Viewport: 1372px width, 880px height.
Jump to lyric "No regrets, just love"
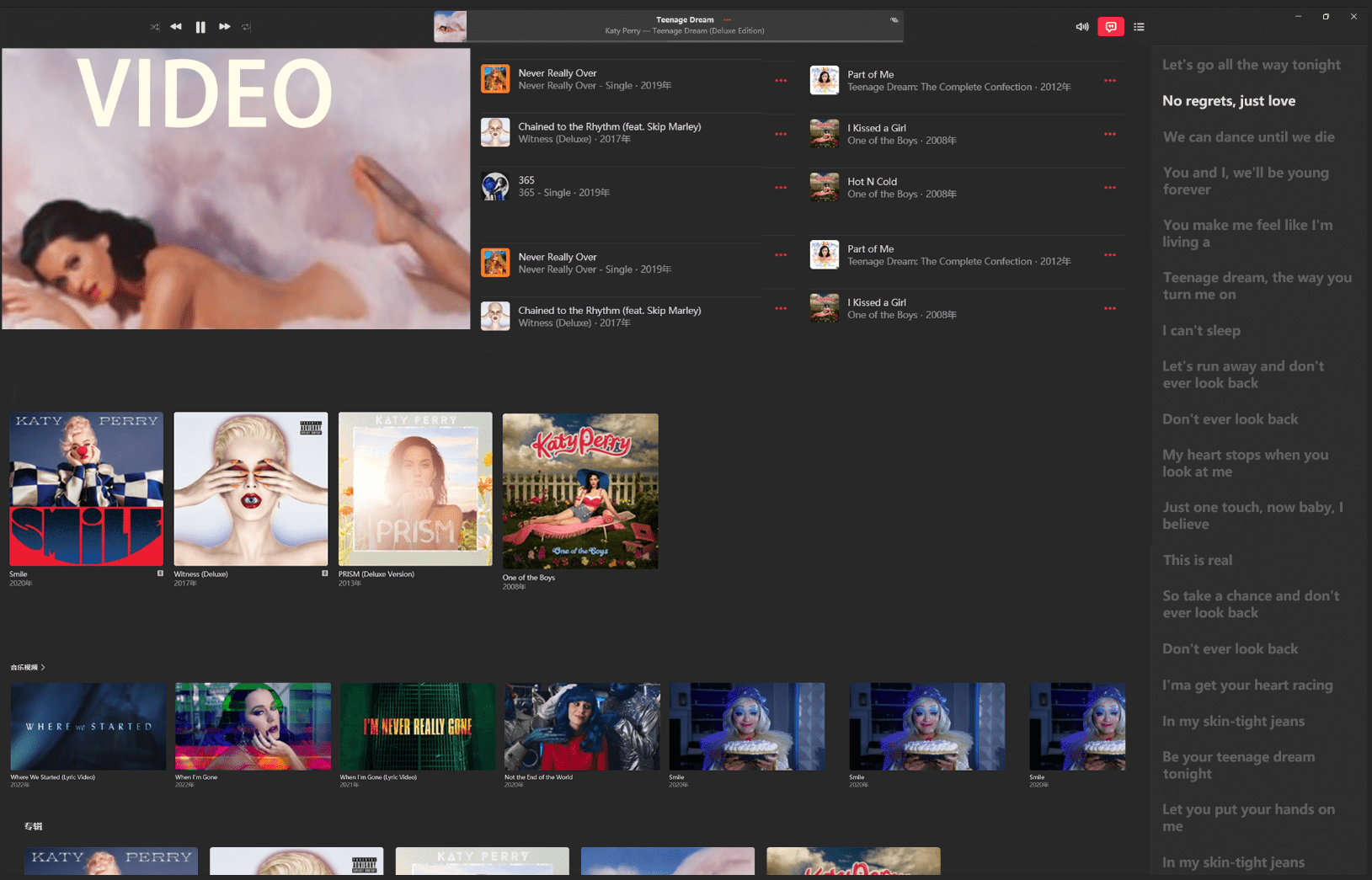click(1229, 101)
